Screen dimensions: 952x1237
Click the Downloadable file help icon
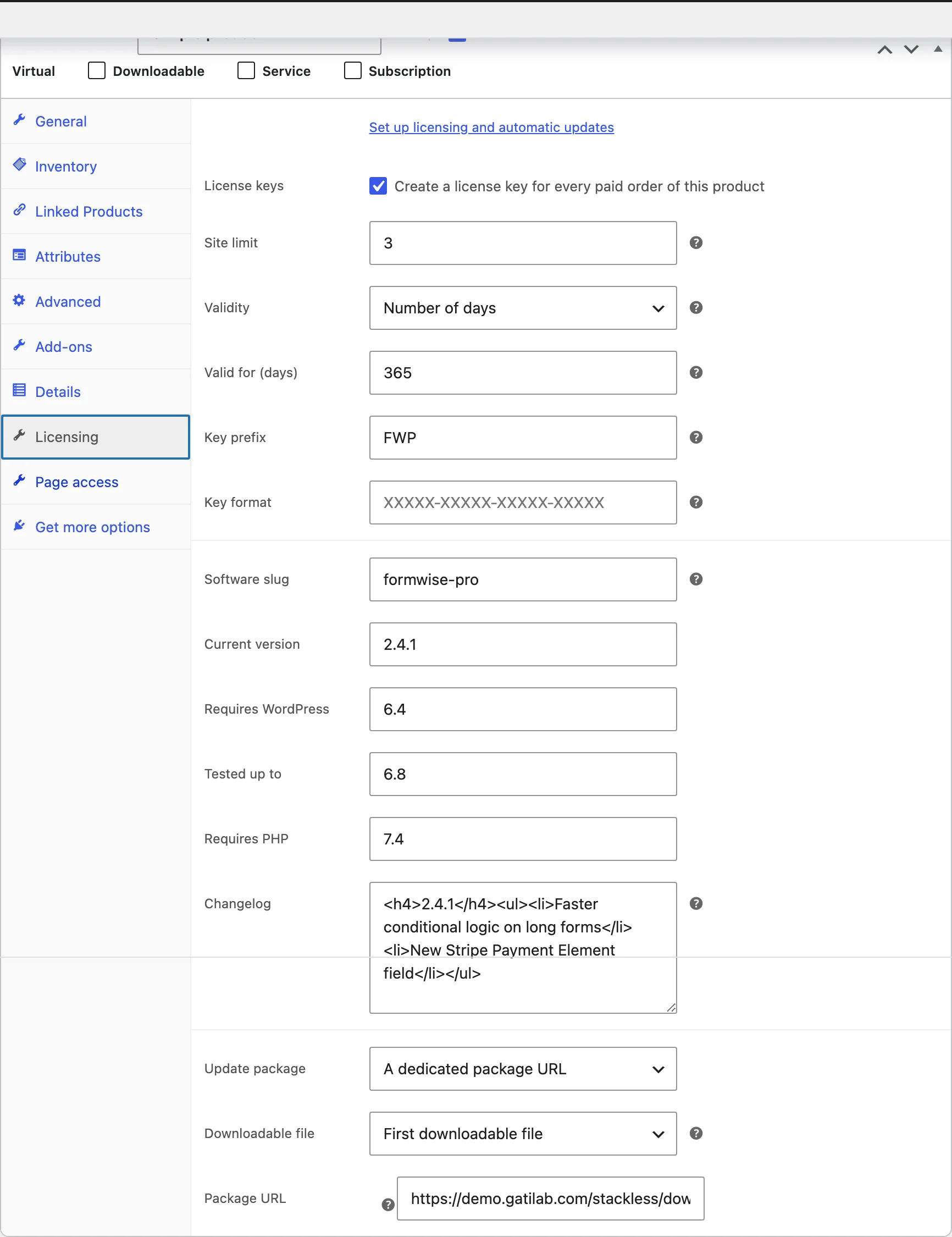tap(696, 1133)
